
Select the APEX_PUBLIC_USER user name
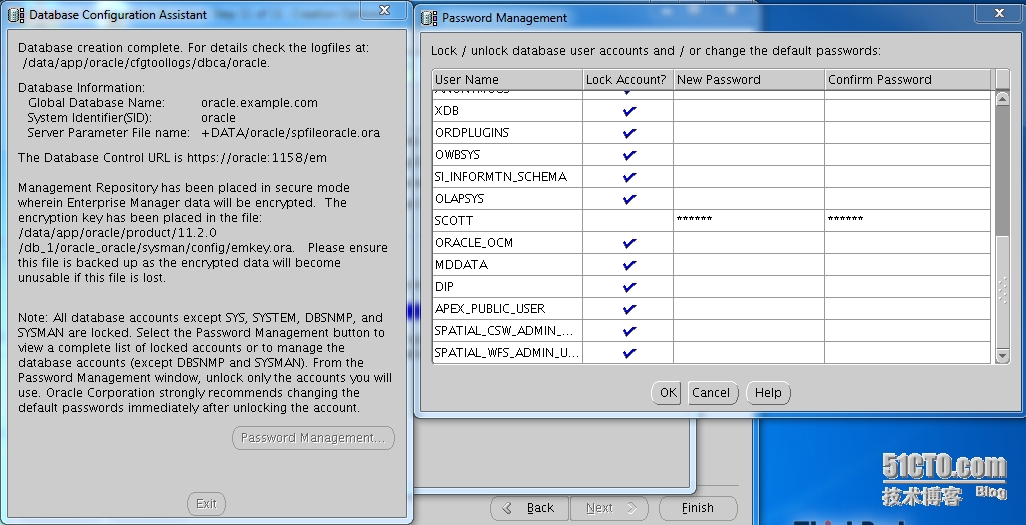tap(507, 308)
